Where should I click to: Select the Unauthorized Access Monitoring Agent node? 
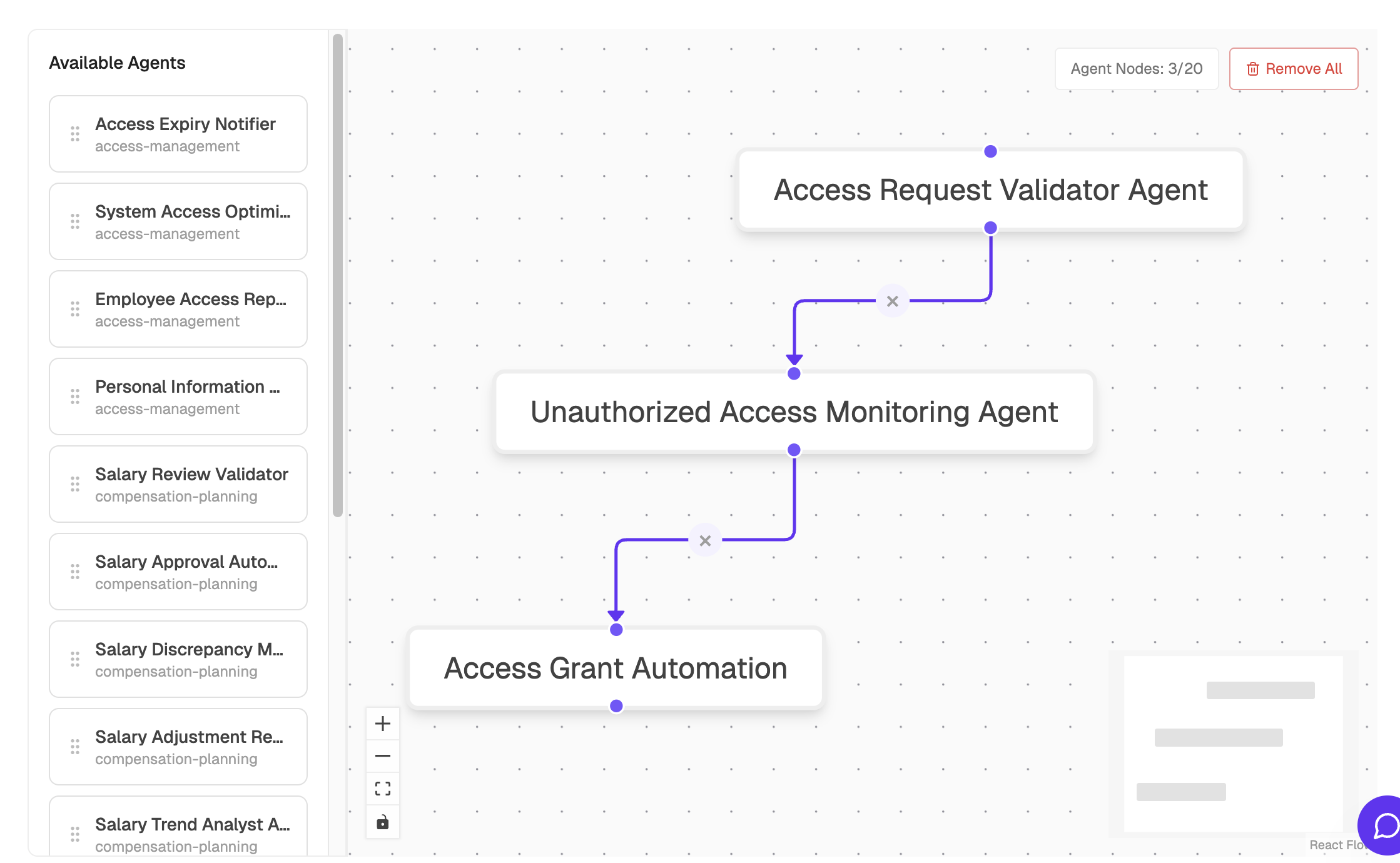794,412
